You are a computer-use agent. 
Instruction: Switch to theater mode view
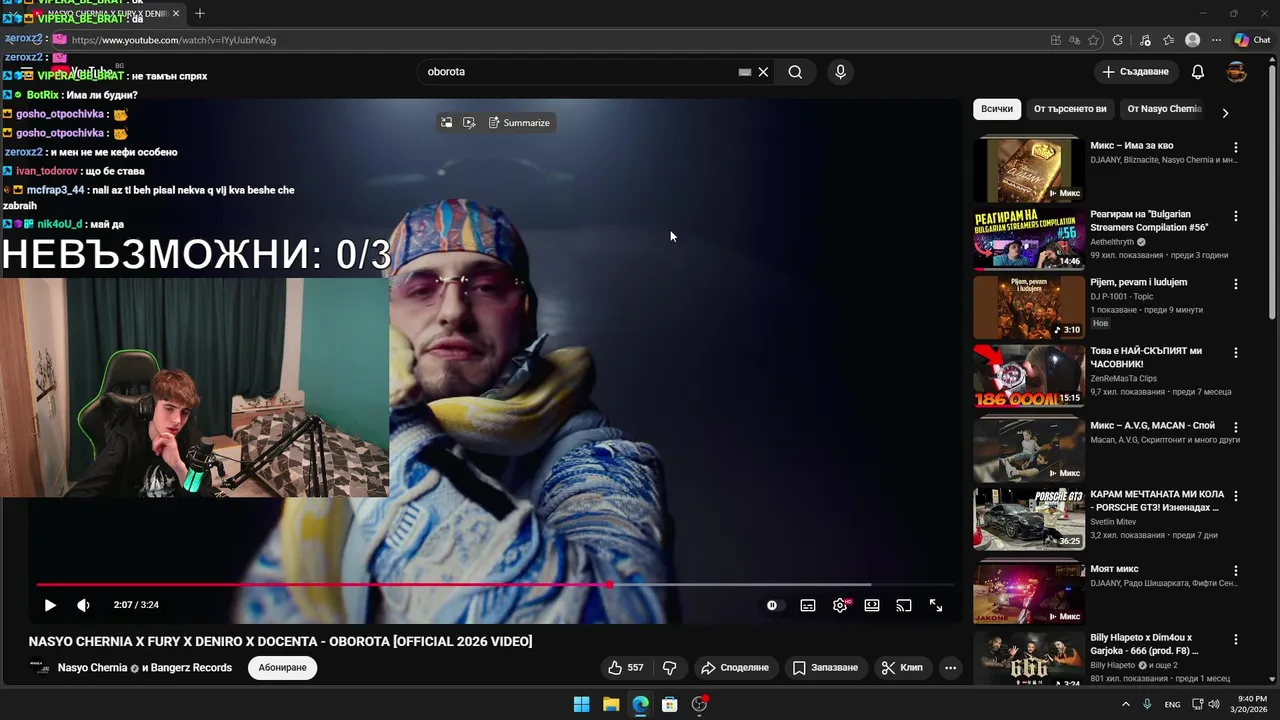(872, 605)
